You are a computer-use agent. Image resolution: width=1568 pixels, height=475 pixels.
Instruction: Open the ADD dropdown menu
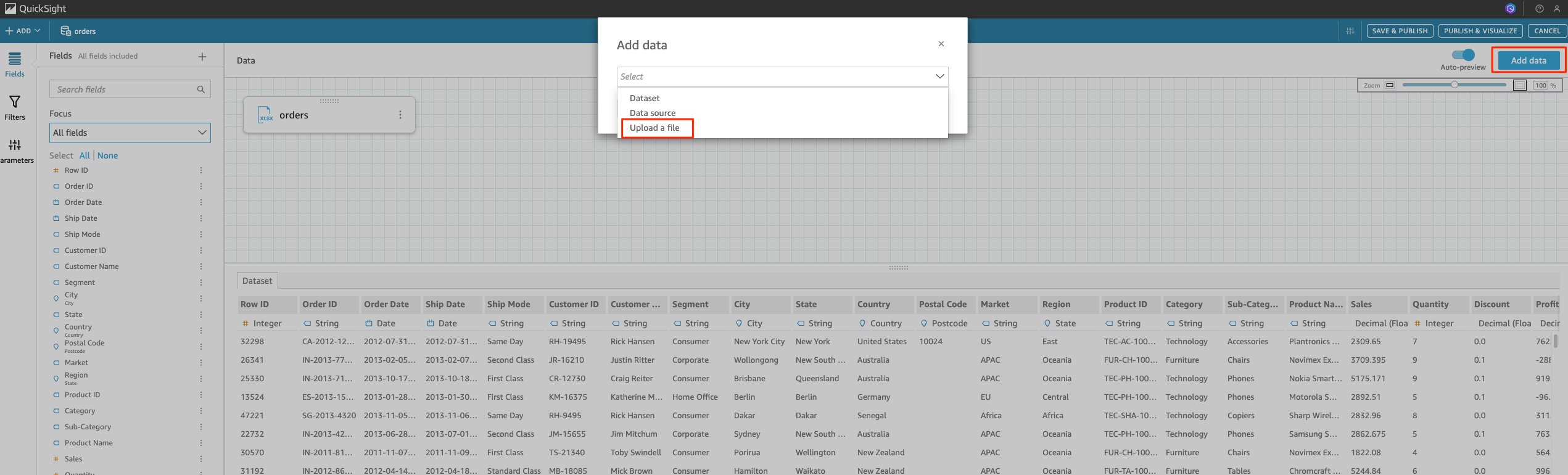(23, 31)
